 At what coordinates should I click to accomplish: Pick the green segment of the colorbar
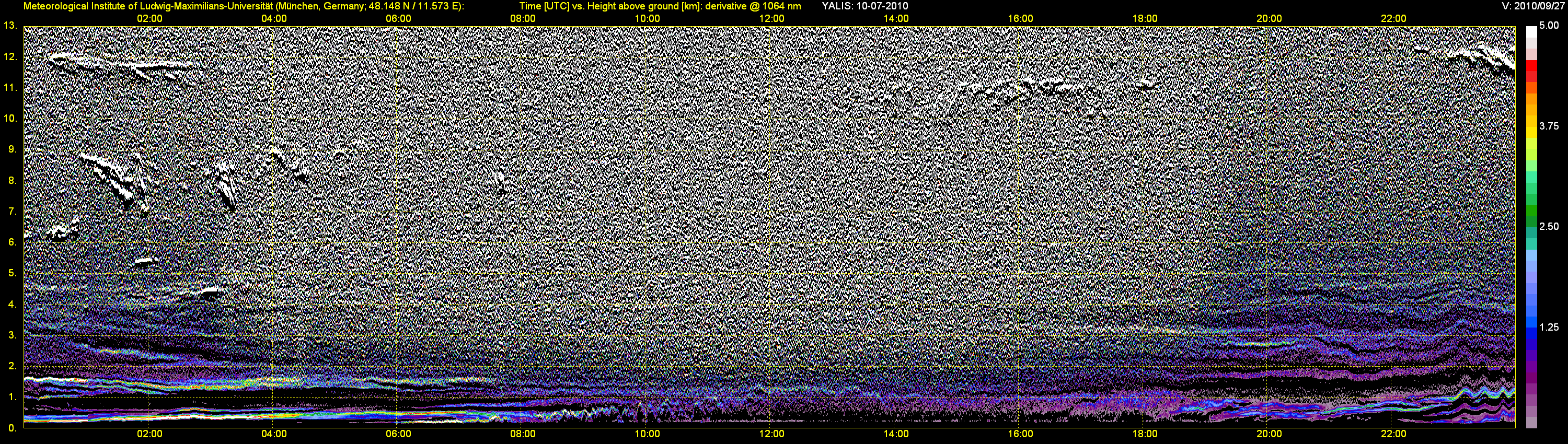pos(1531,211)
